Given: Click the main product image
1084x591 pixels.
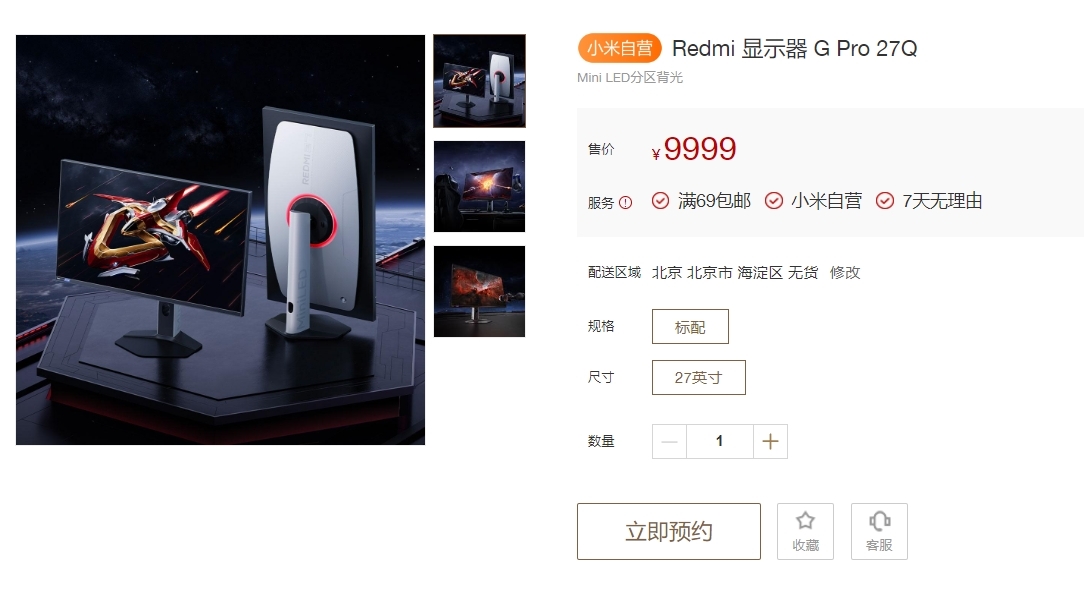Looking at the screenshot, I should [221, 240].
